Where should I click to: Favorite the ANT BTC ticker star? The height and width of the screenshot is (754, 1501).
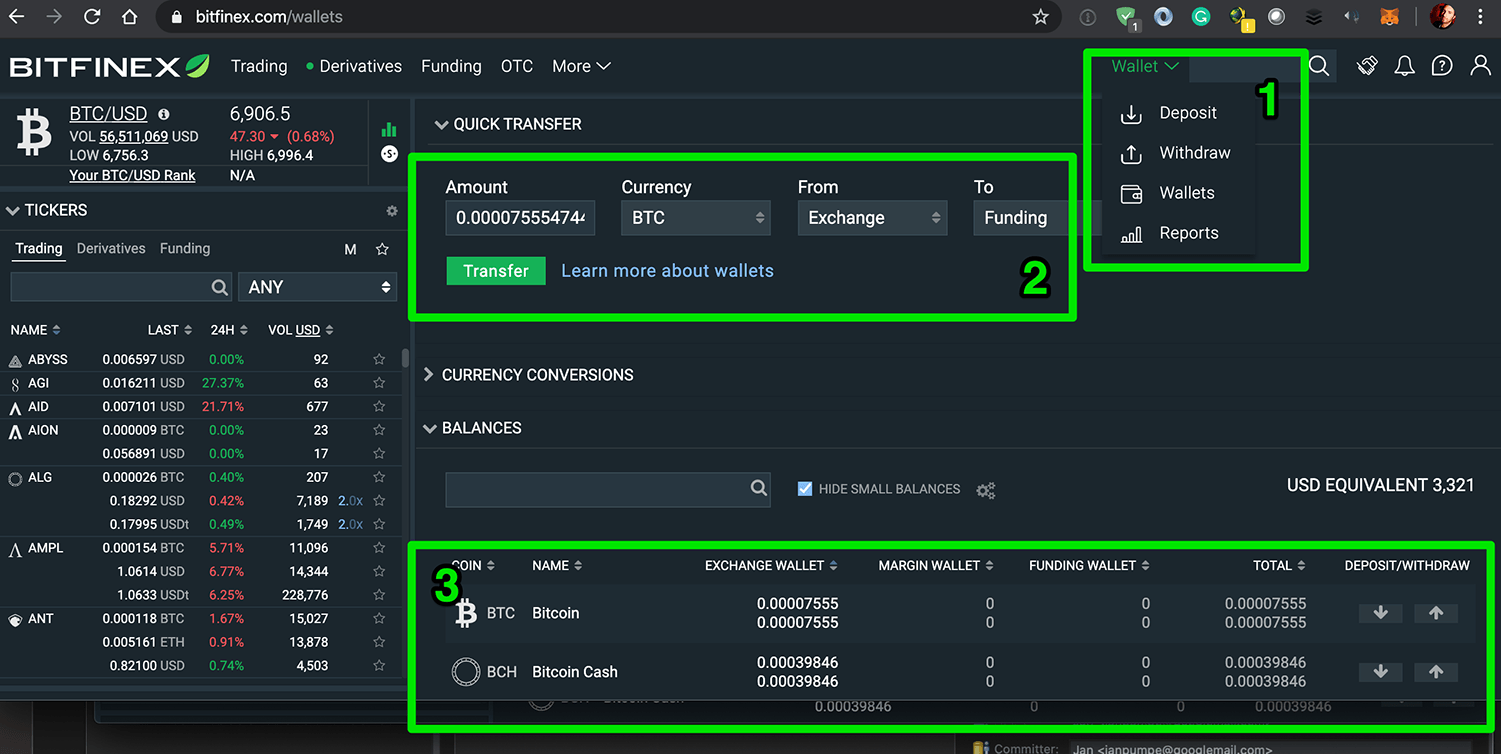click(379, 619)
